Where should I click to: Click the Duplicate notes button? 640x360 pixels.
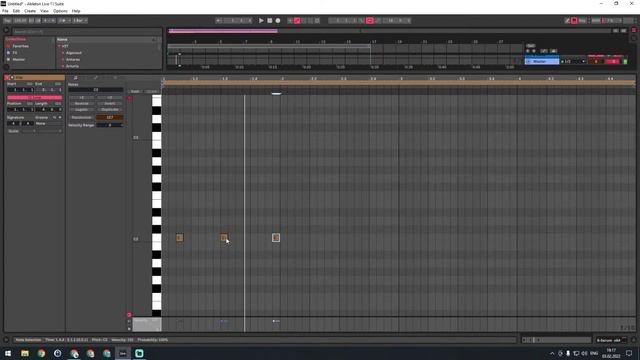coord(110,109)
